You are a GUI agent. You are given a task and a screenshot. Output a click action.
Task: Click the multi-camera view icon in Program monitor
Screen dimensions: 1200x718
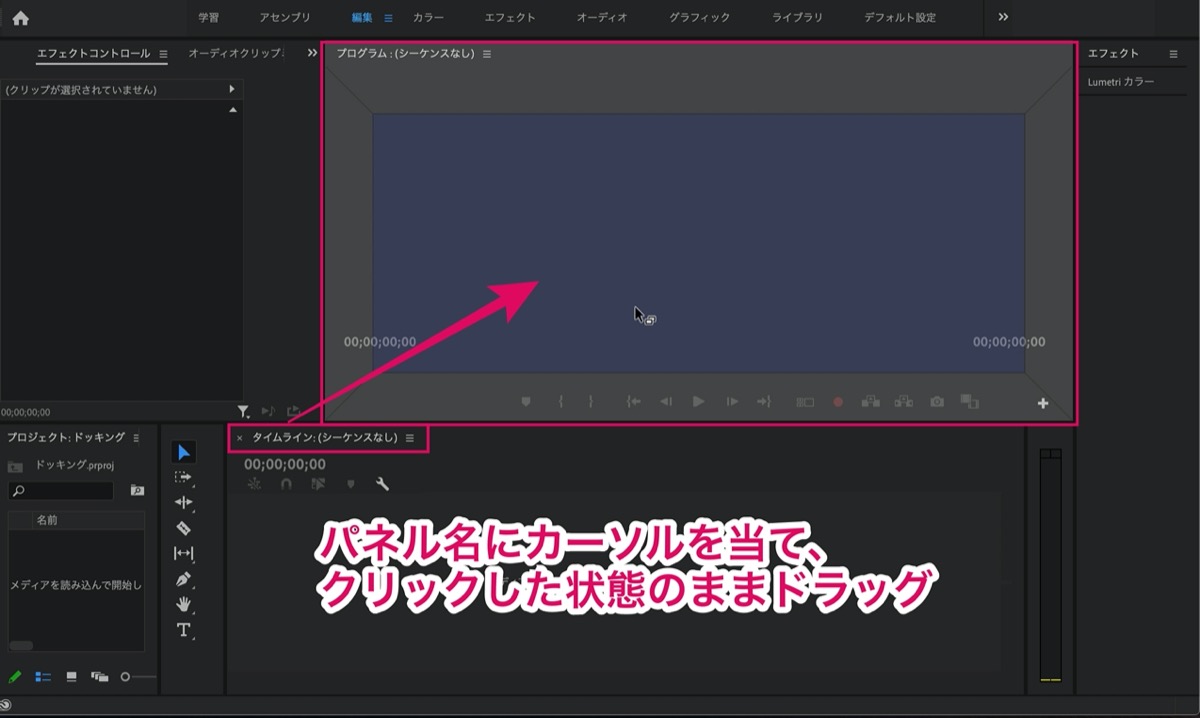pos(805,401)
